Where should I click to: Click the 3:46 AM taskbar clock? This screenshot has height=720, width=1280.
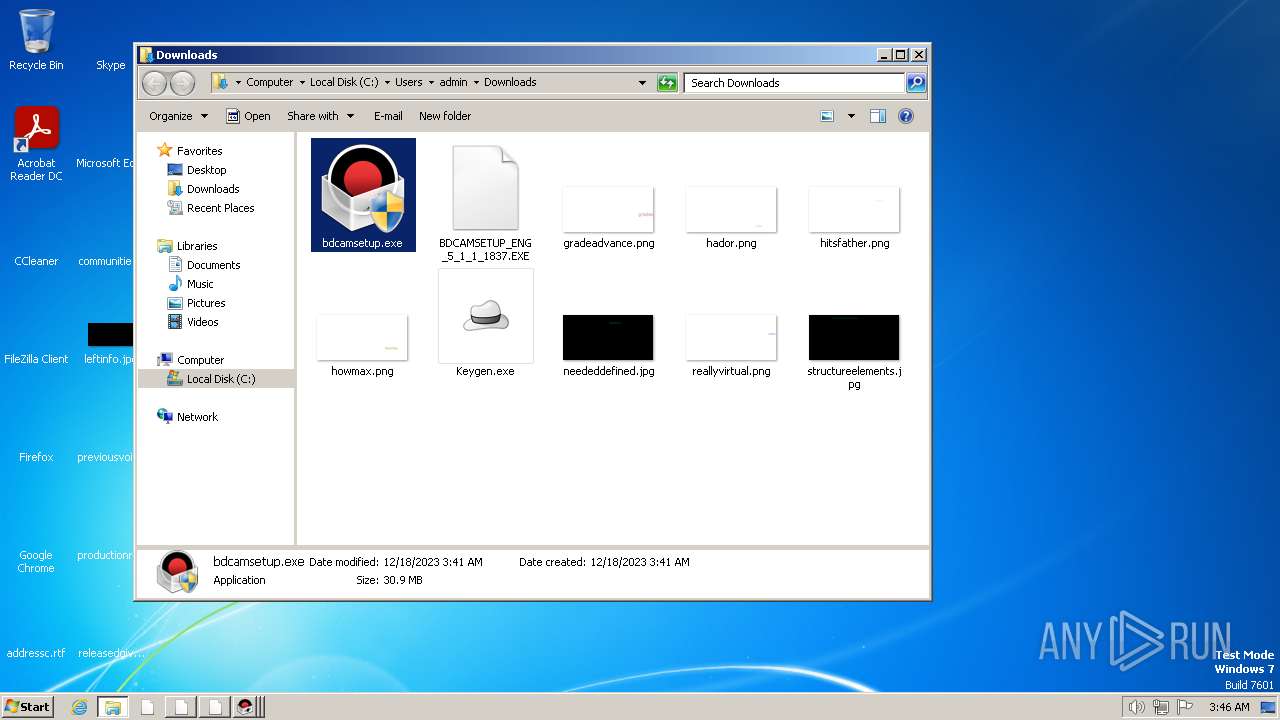coord(1229,707)
